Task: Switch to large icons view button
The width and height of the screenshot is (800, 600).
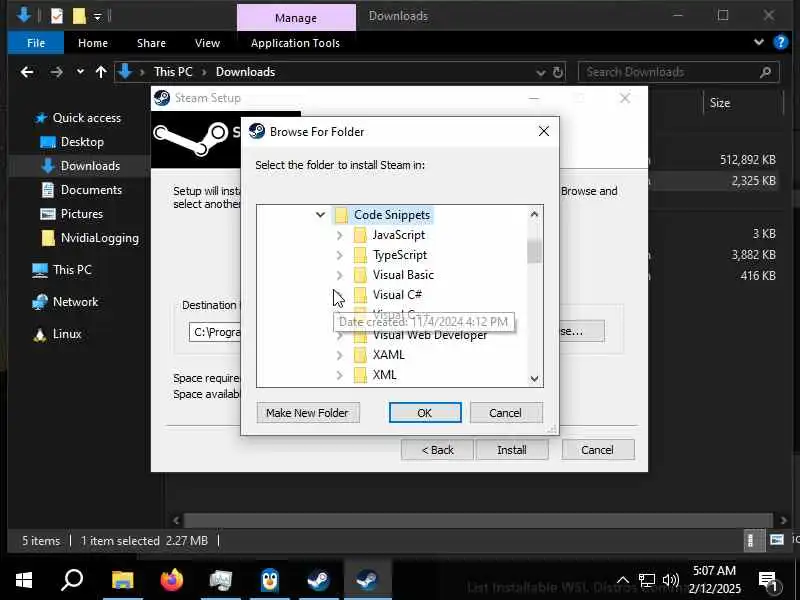Action: click(777, 540)
